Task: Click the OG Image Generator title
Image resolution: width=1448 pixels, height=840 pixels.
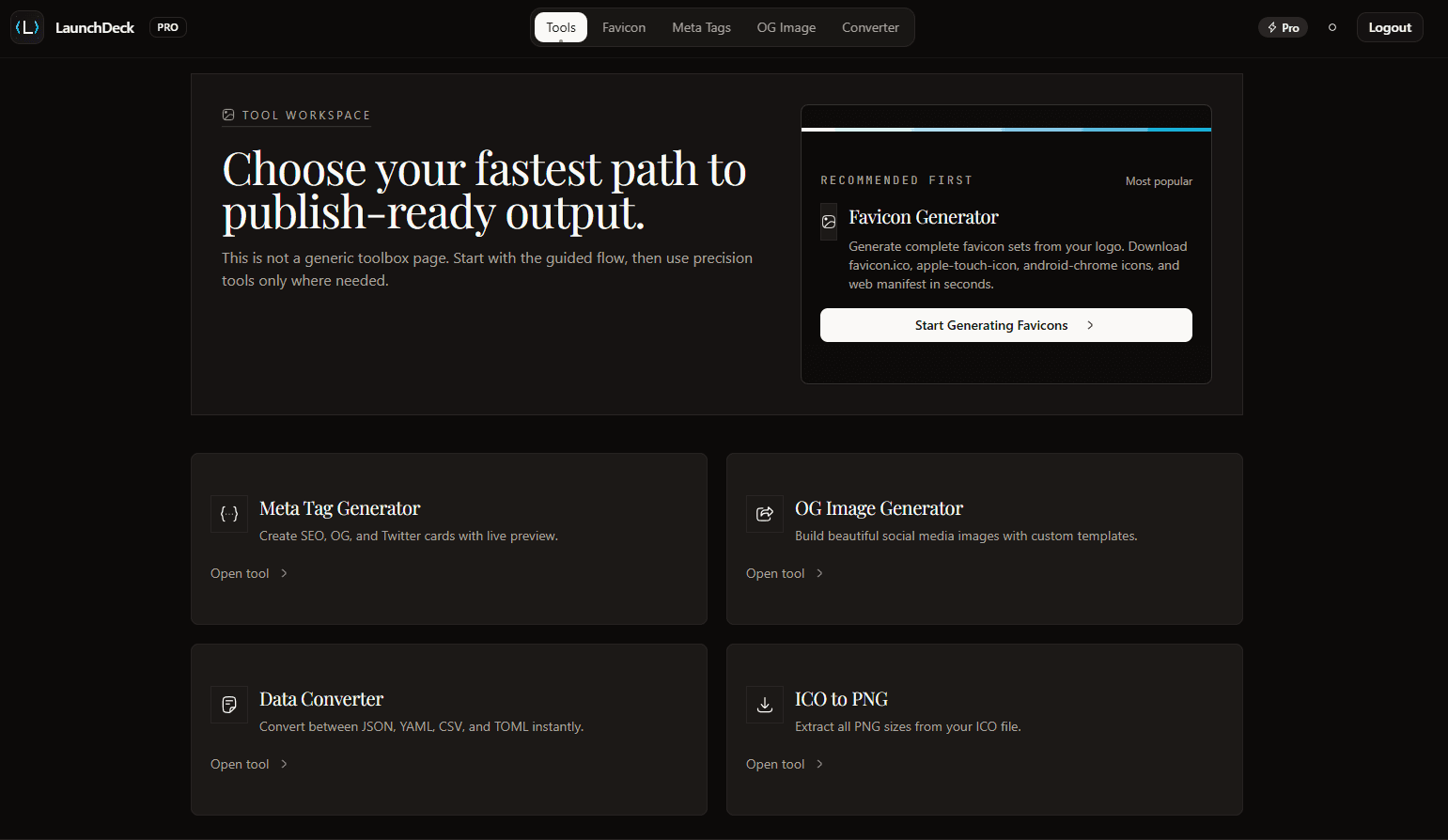Action: [x=879, y=508]
